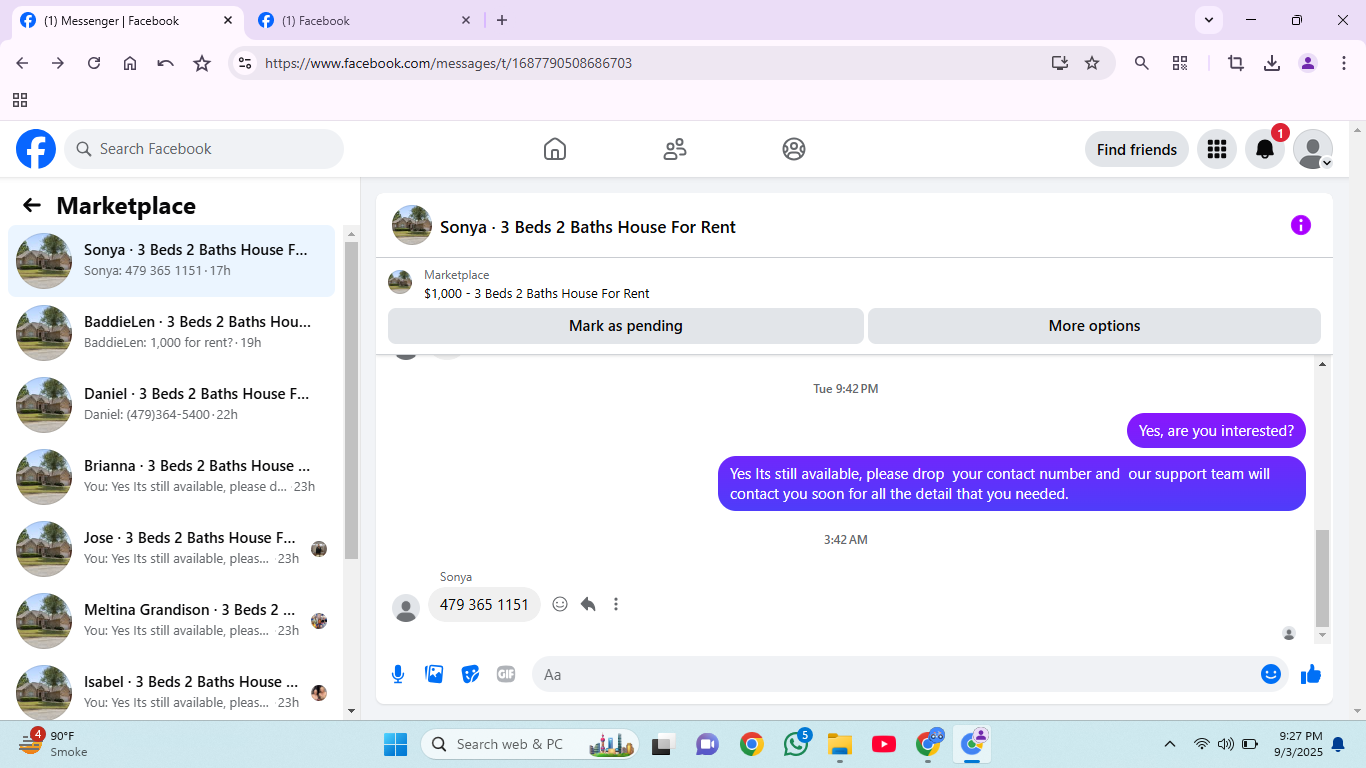Open the BaddieLen conversation
Viewport: 1366px width, 768px height.
(172, 333)
